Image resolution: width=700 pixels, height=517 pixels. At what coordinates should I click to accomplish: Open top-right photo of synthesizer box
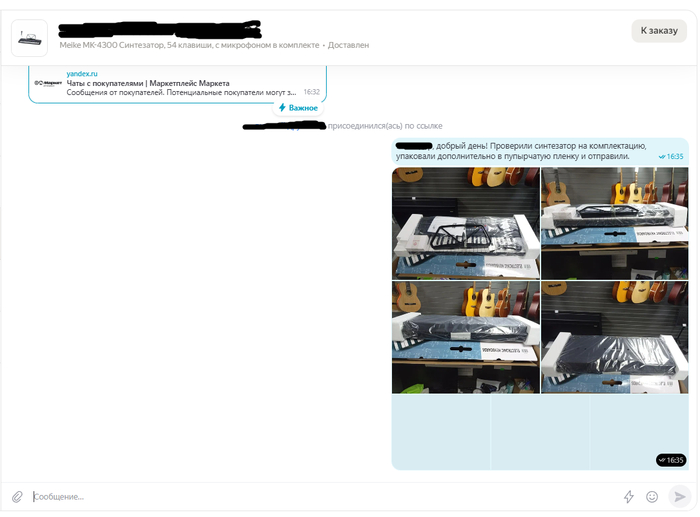(614, 223)
